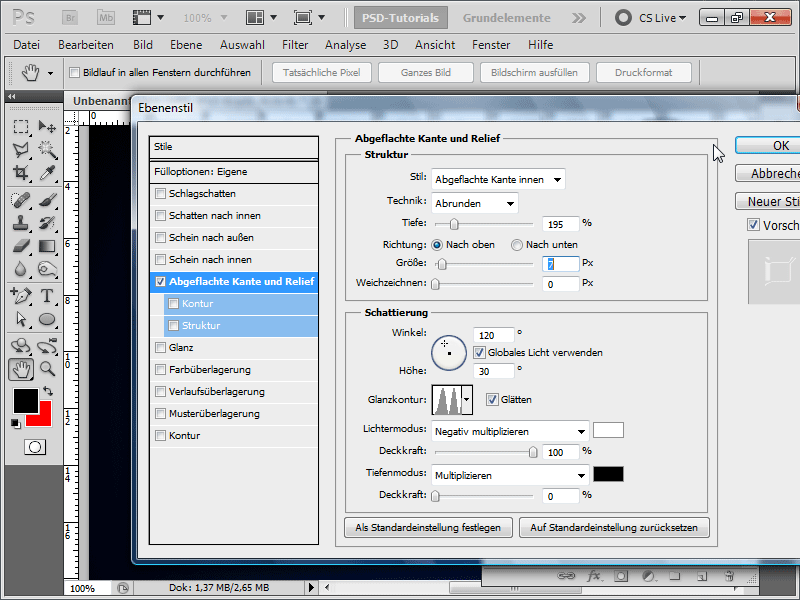Click Als Standardeinstellung festlegen
The image size is (800, 600).
(x=428, y=527)
